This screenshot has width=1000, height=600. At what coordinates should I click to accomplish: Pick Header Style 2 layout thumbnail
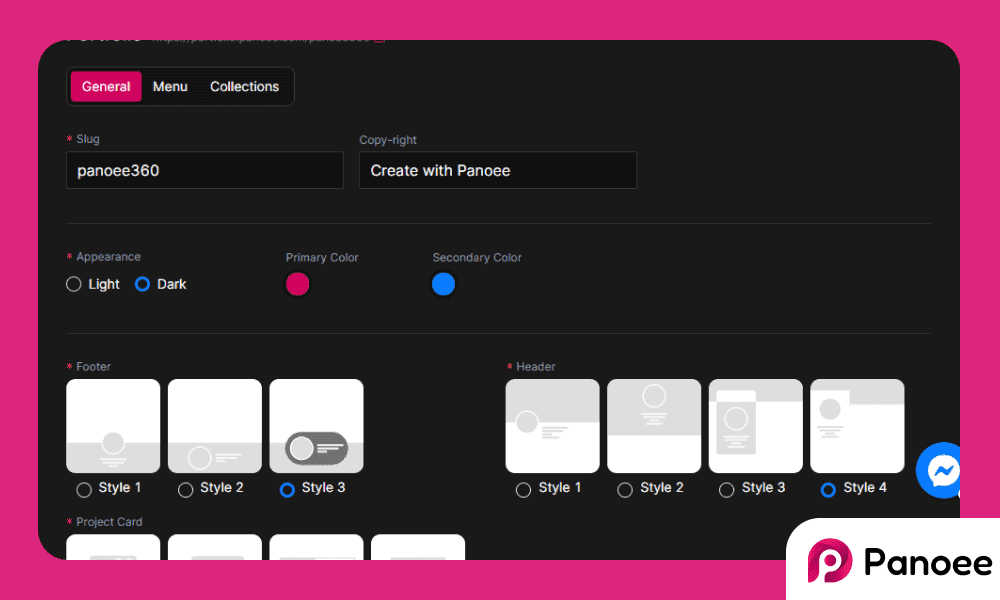(654, 426)
